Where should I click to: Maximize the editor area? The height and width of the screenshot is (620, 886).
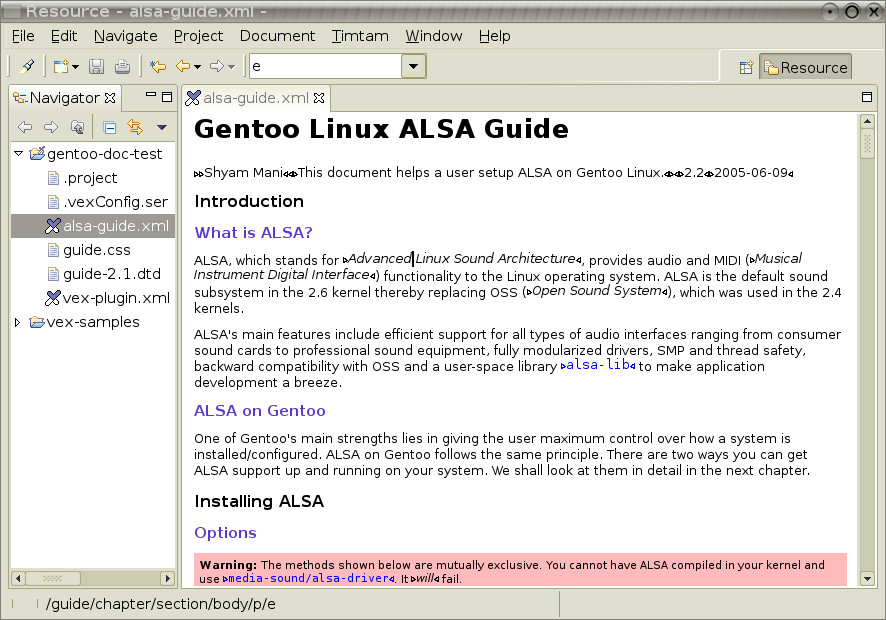point(867,97)
